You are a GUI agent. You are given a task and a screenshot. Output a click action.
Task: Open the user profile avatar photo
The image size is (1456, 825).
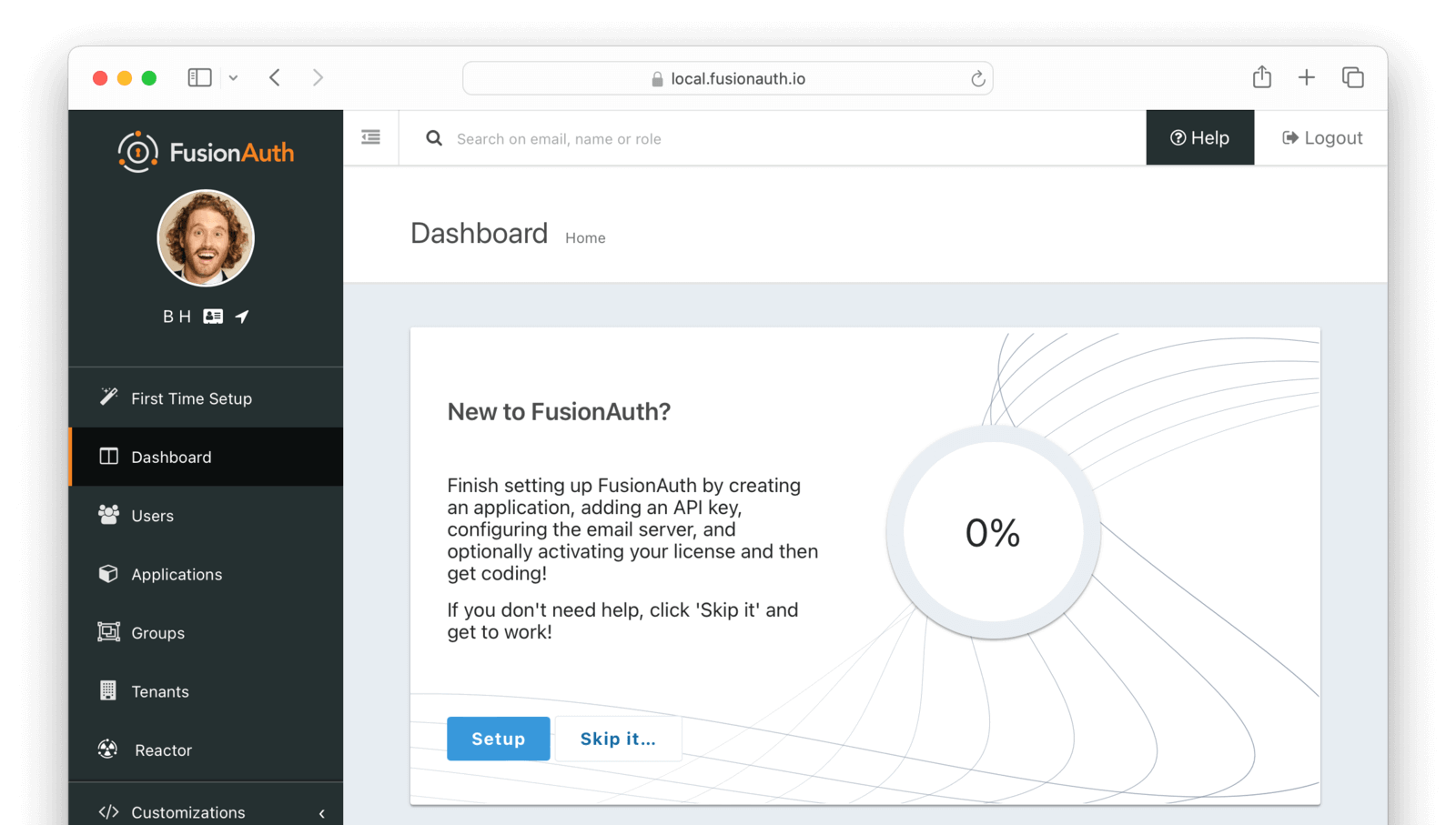point(206,238)
